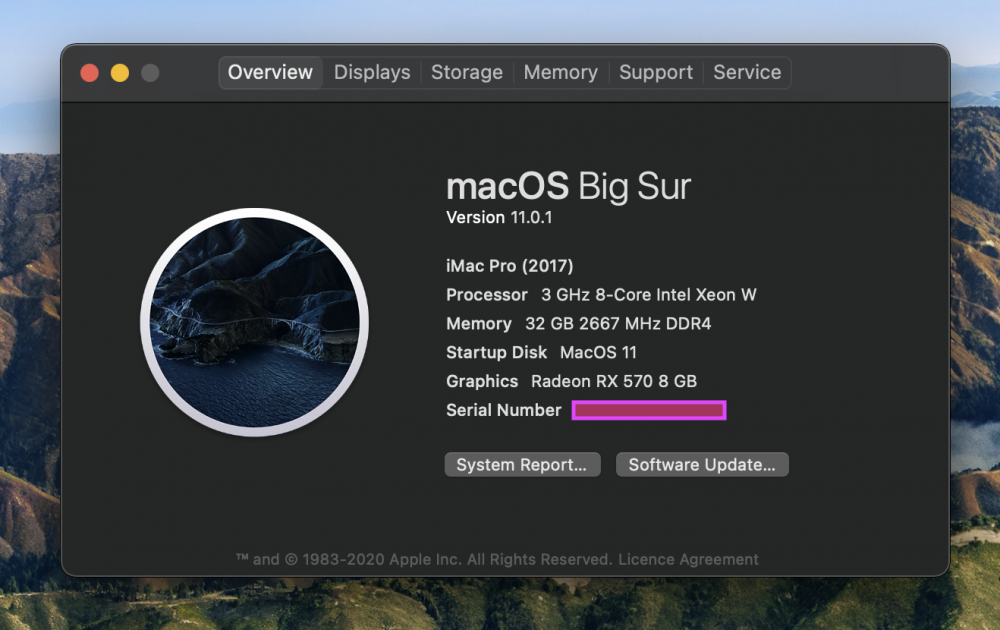Open the Storage tab
Viewport: 1000px width, 630px height.
[467, 73]
